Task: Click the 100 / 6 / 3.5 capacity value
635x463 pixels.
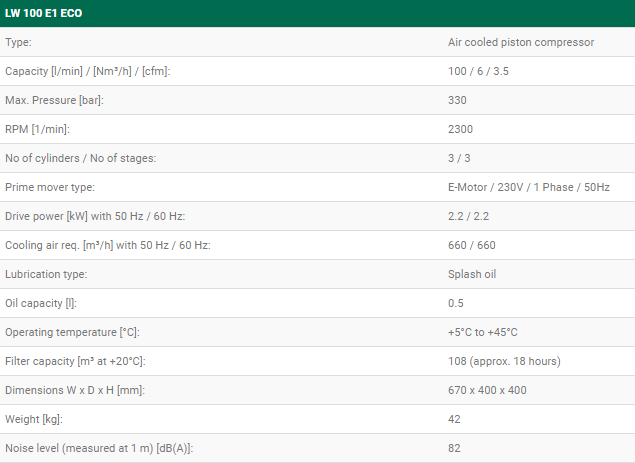Action: pyautogui.click(x=478, y=71)
